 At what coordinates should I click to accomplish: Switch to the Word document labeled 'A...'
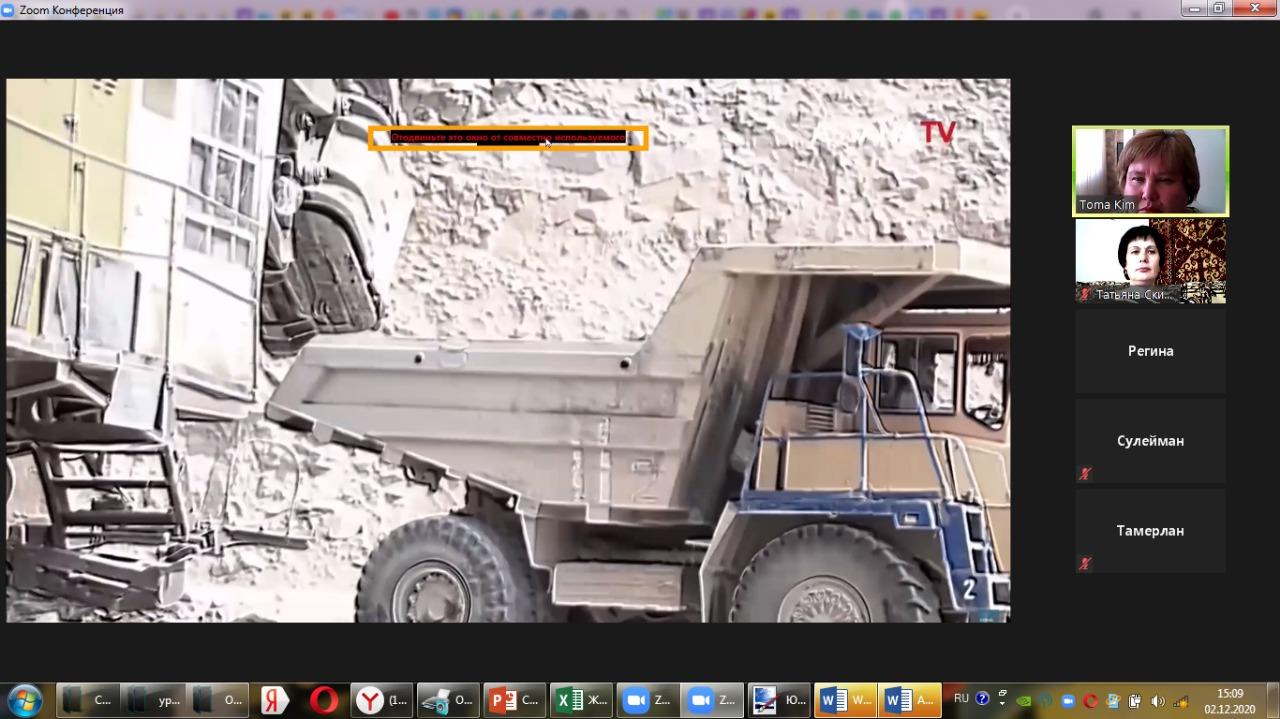pyautogui.click(x=910, y=700)
